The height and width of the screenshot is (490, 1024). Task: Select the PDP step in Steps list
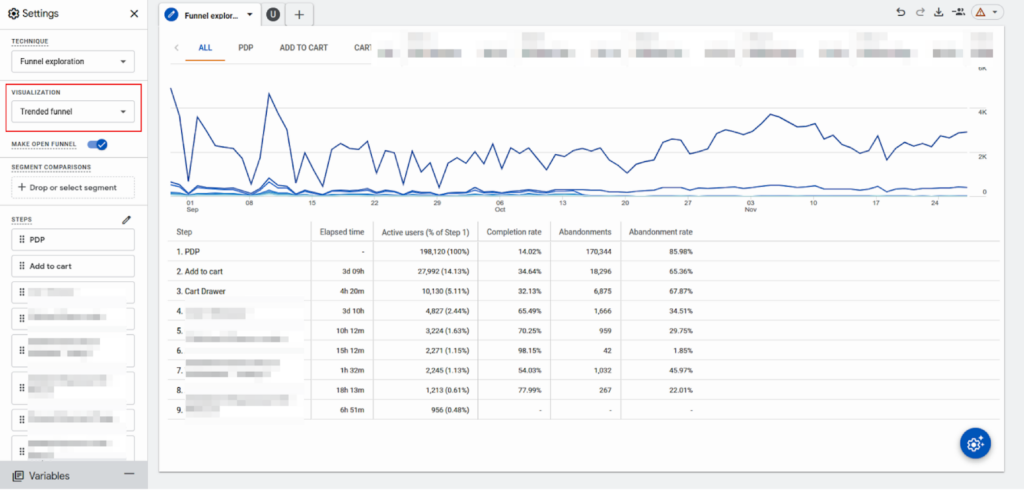coord(73,240)
